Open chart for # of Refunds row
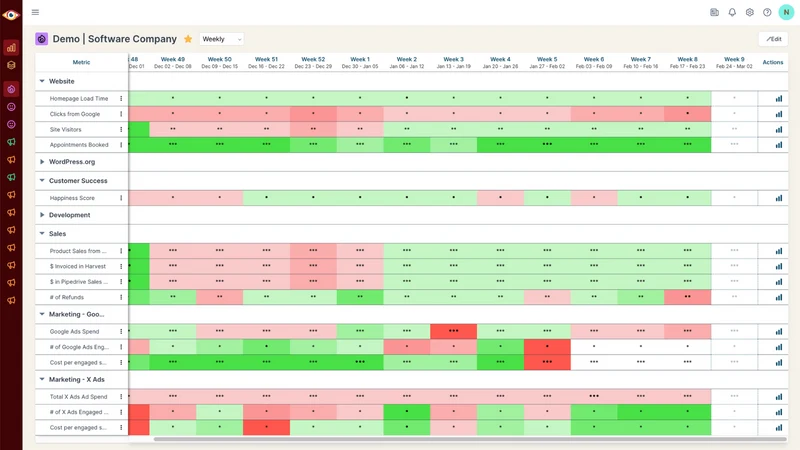This screenshot has width=800, height=450. pos(779,297)
